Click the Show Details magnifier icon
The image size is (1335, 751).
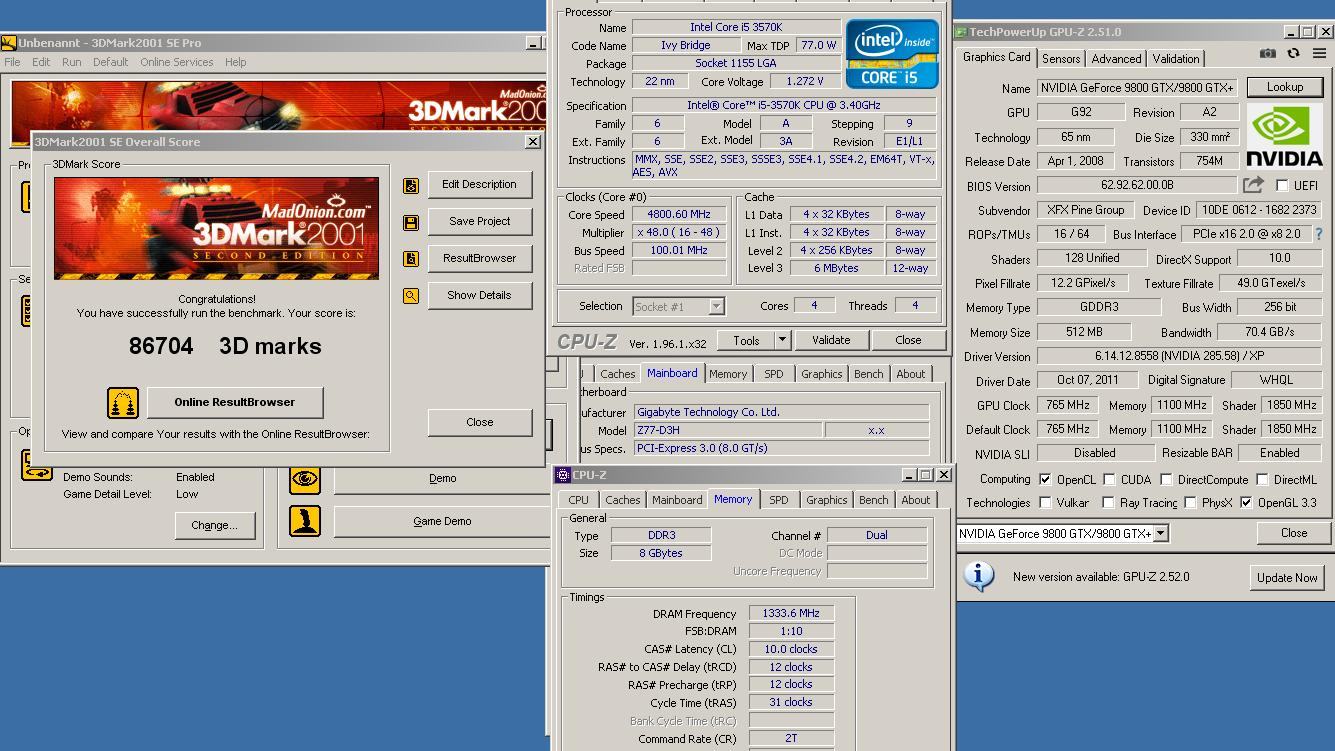tap(411, 296)
